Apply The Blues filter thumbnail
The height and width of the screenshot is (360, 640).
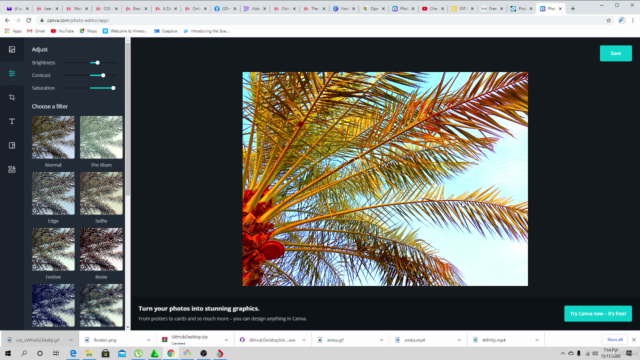(x=101, y=137)
